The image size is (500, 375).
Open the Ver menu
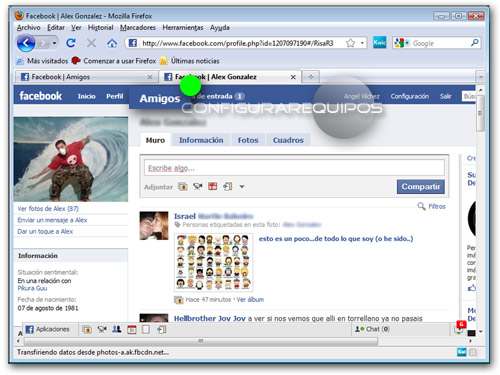pos(76,28)
